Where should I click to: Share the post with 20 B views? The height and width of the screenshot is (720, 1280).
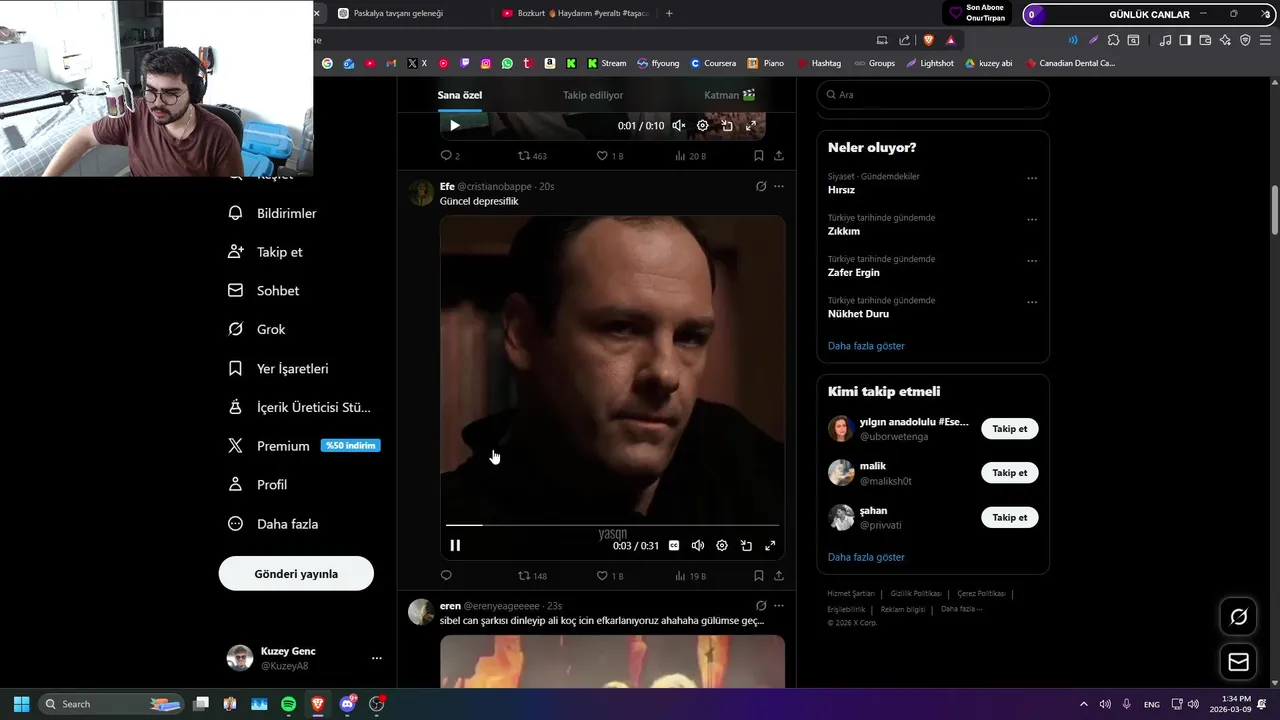[779, 155]
